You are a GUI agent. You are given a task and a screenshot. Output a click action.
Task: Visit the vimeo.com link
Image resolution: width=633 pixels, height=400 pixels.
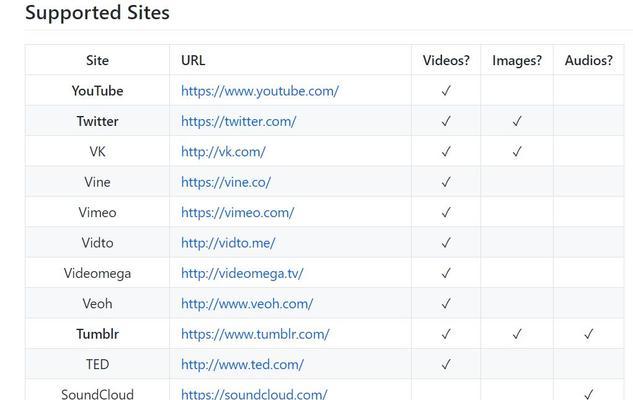tap(238, 212)
